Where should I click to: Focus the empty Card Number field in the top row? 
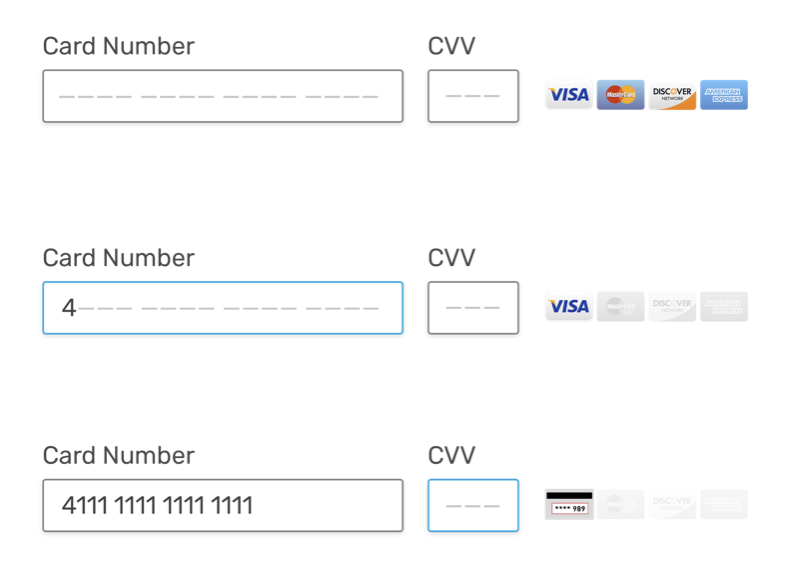click(222, 96)
